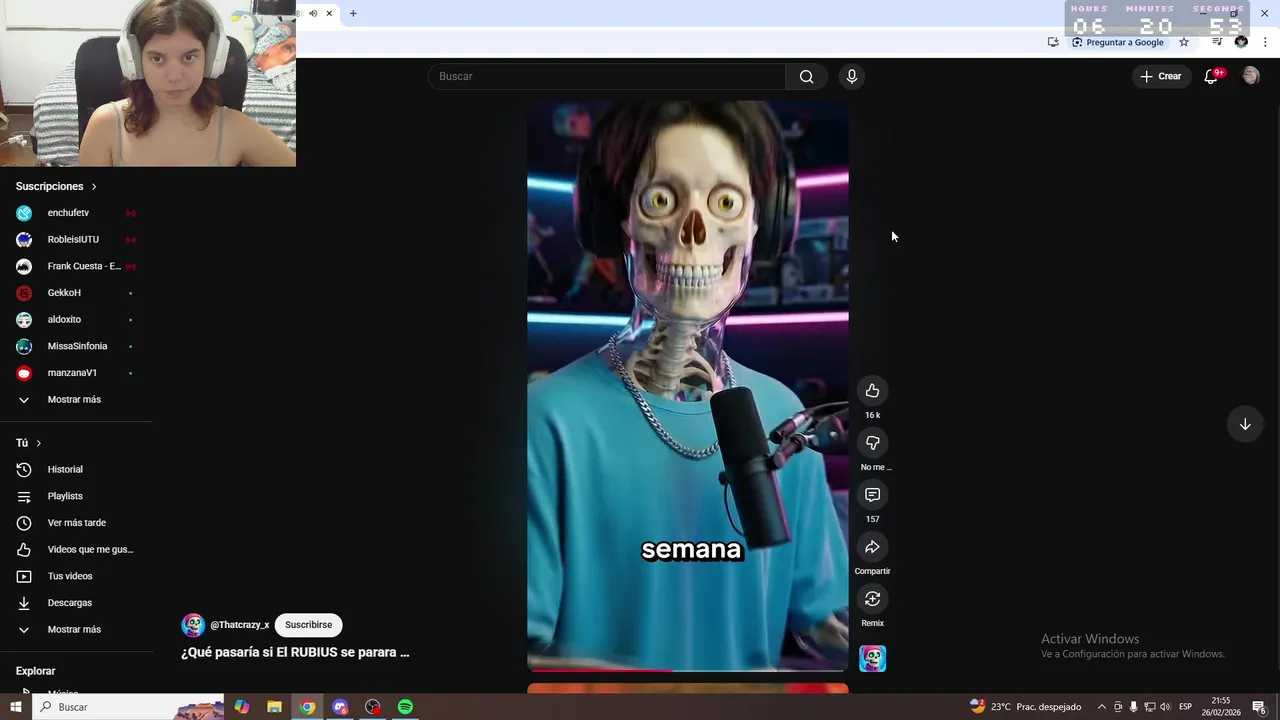
Task: Like the Short with thumbs up
Action: (x=872, y=391)
